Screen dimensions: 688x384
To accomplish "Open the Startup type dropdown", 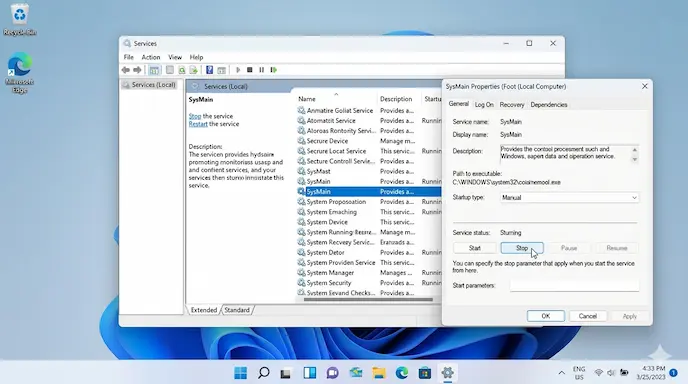I will (569, 197).
